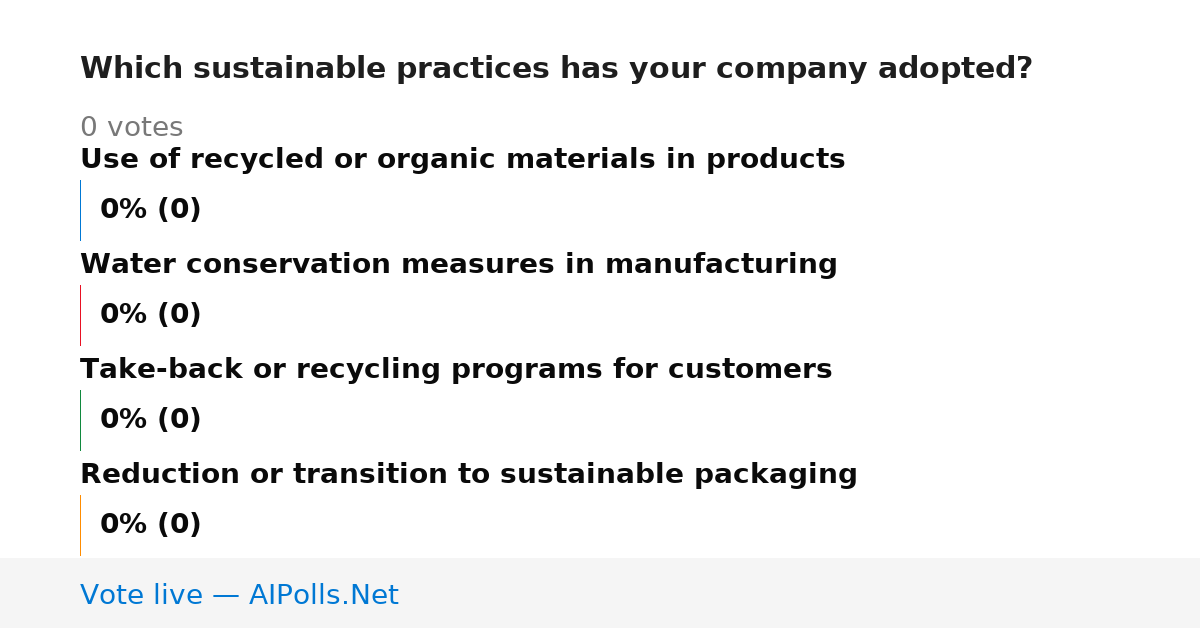Click 0% (0) result under take-back programs

tap(151, 420)
